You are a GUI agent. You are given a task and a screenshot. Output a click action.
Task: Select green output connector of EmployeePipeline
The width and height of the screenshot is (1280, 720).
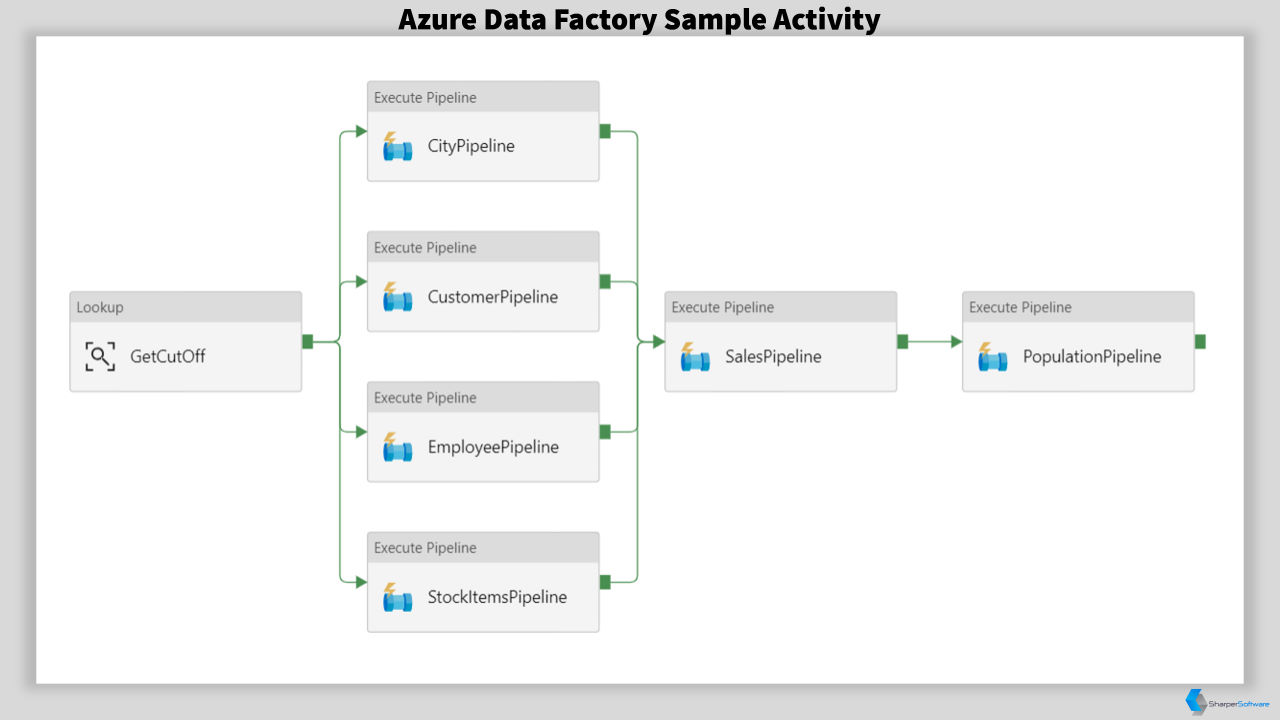(x=605, y=431)
